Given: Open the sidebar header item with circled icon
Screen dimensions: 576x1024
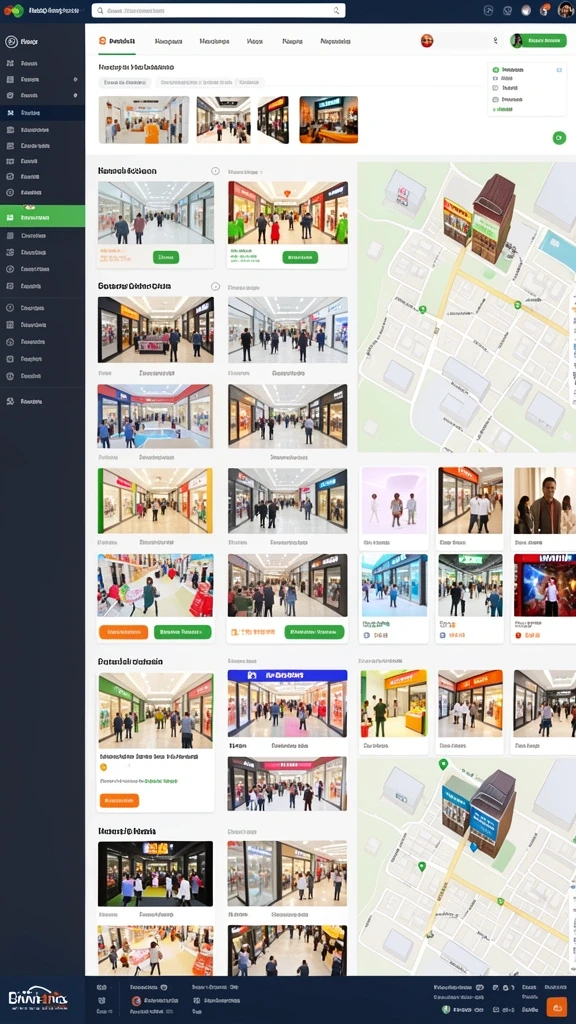Looking at the screenshot, I should (22, 42).
